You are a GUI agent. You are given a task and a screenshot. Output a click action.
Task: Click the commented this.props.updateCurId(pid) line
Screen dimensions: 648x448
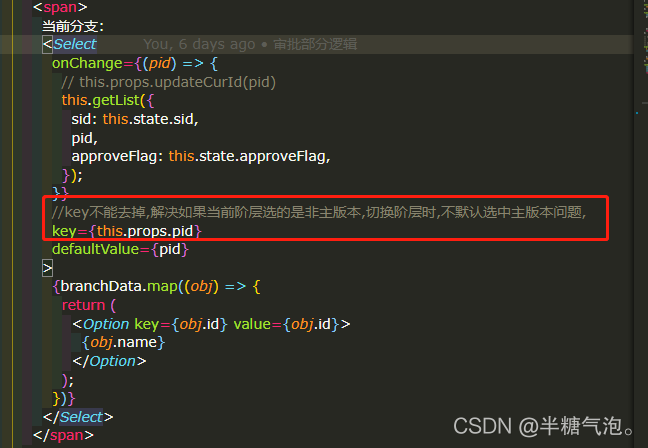pos(168,82)
